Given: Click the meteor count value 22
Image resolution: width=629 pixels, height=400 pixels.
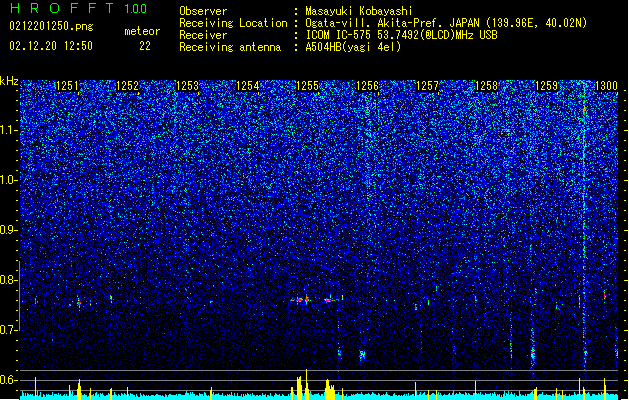Looking at the screenshot, I should [x=145, y=46].
